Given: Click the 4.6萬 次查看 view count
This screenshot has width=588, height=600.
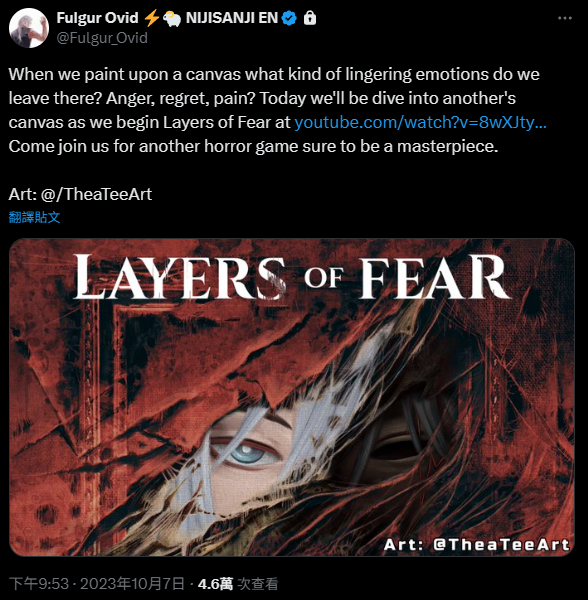Looking at the screenshot, I should [238, 584].
